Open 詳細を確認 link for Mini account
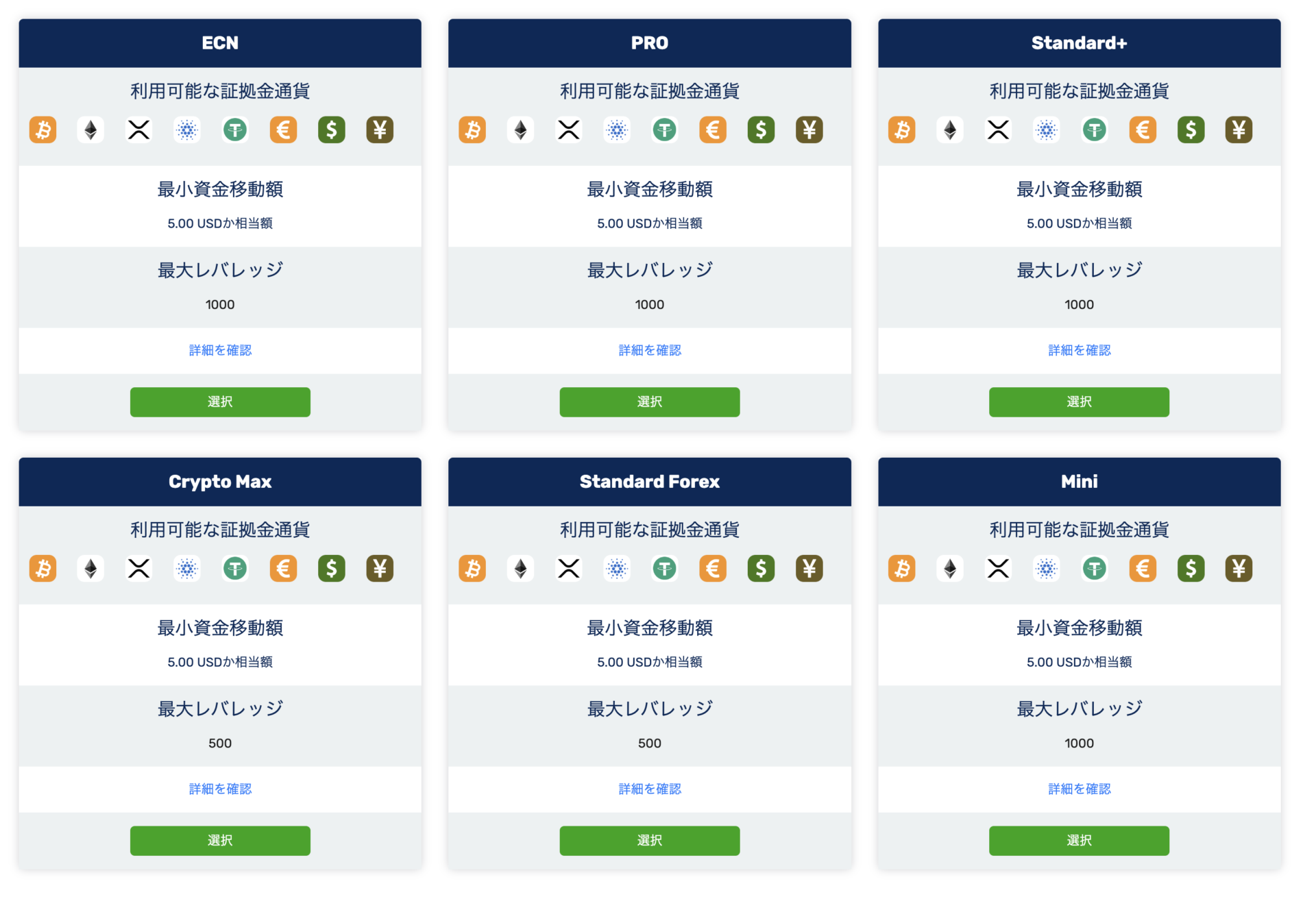The image size is (1316, 899). 1080,789
